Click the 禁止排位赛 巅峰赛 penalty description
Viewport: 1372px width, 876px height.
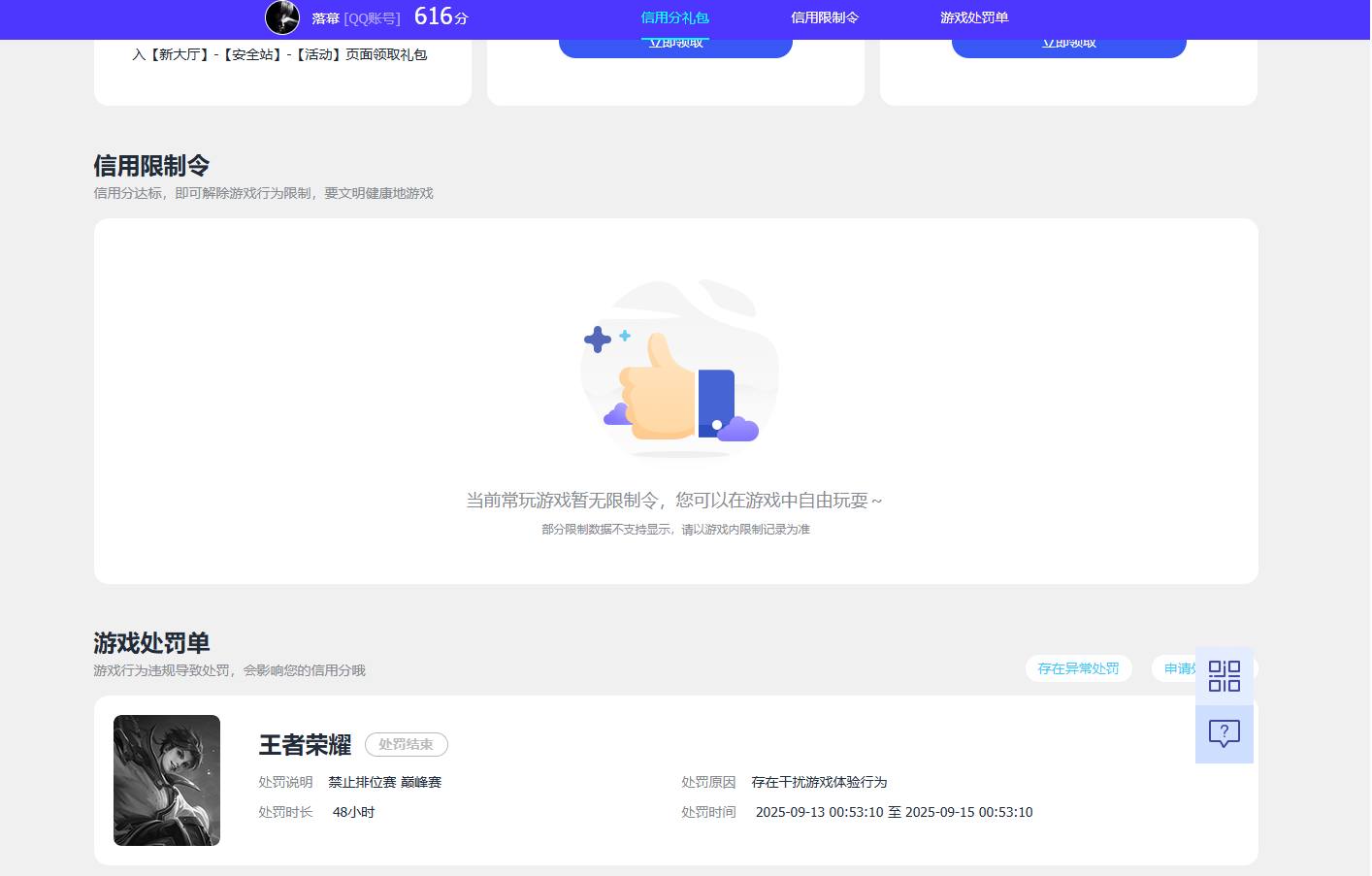tap(384, 782)
